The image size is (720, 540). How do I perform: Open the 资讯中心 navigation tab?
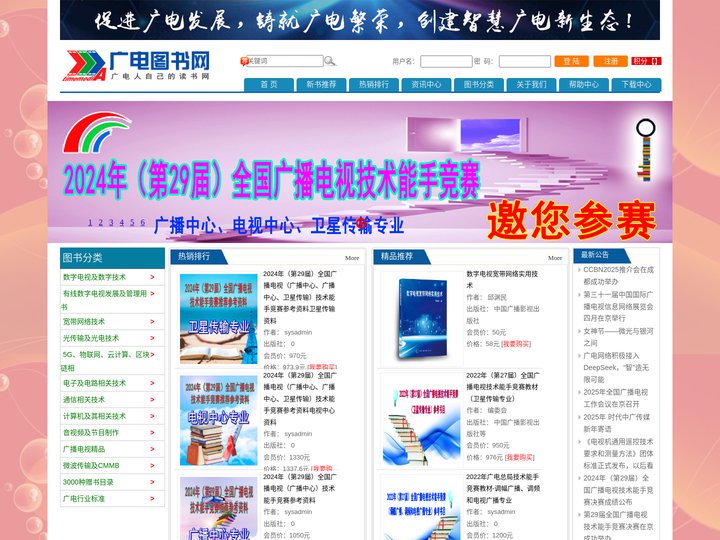click(426, 84)
